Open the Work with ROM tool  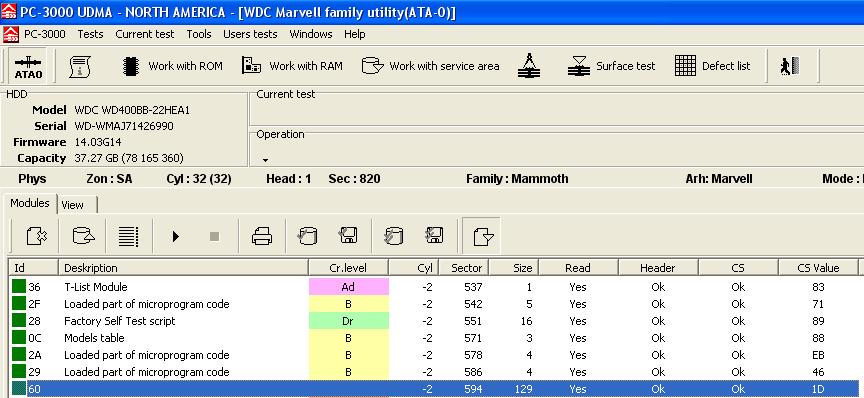pos(172,66)
